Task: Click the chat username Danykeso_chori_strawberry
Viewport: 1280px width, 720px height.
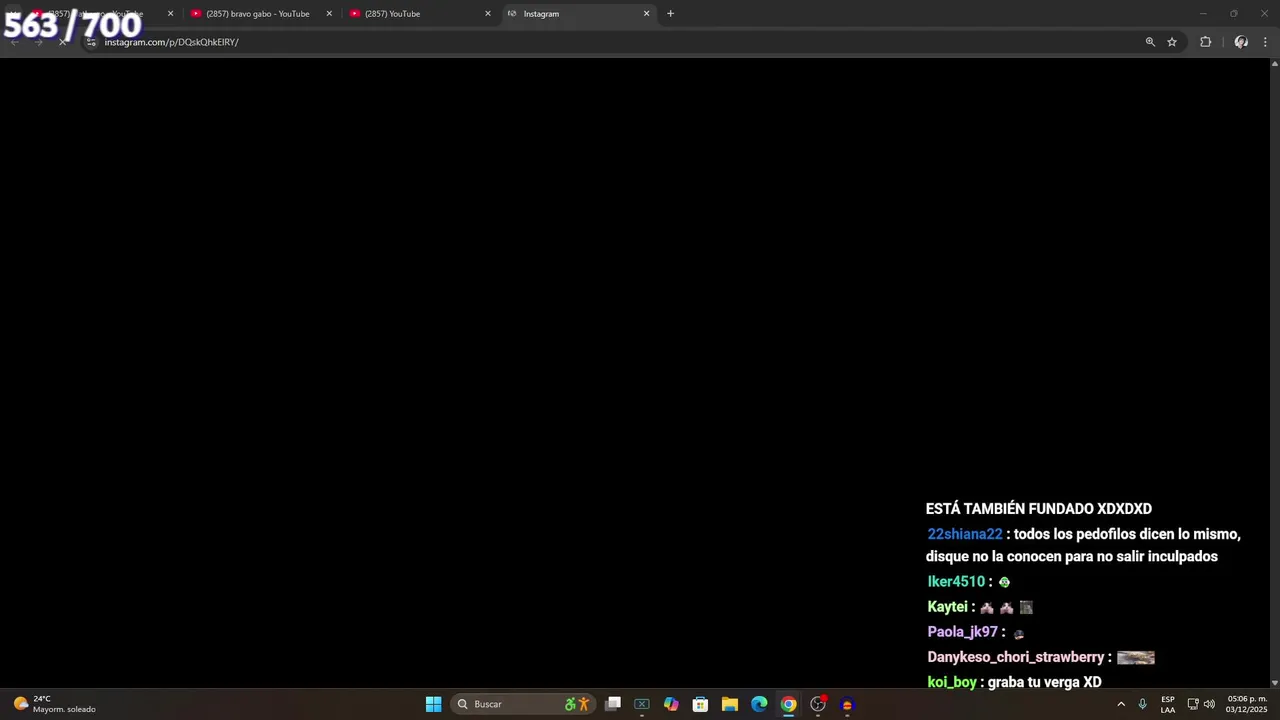Action: coord(1015,657)
